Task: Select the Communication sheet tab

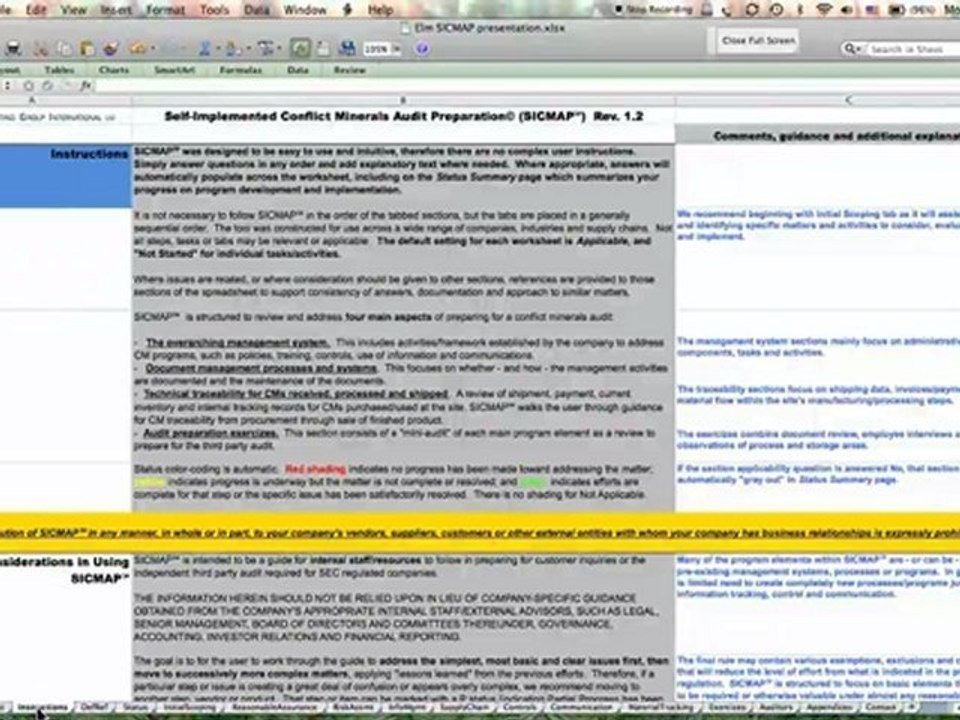Action: [x=580, y=707]
